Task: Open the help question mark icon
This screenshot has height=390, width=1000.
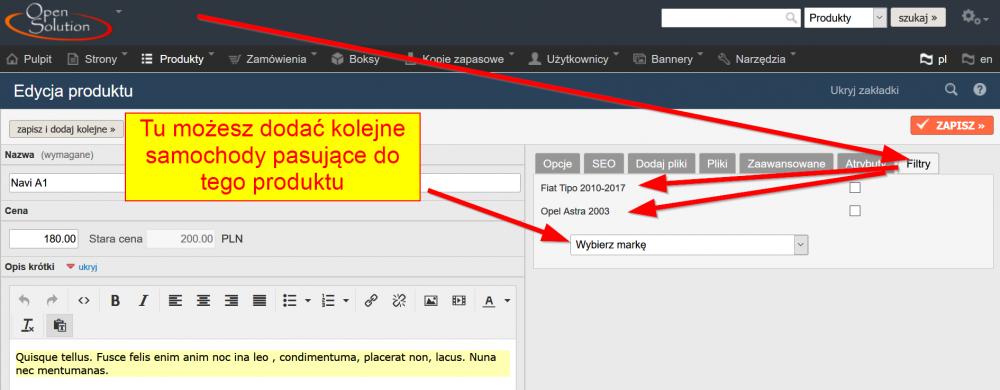Action: (x=980, y=90)
